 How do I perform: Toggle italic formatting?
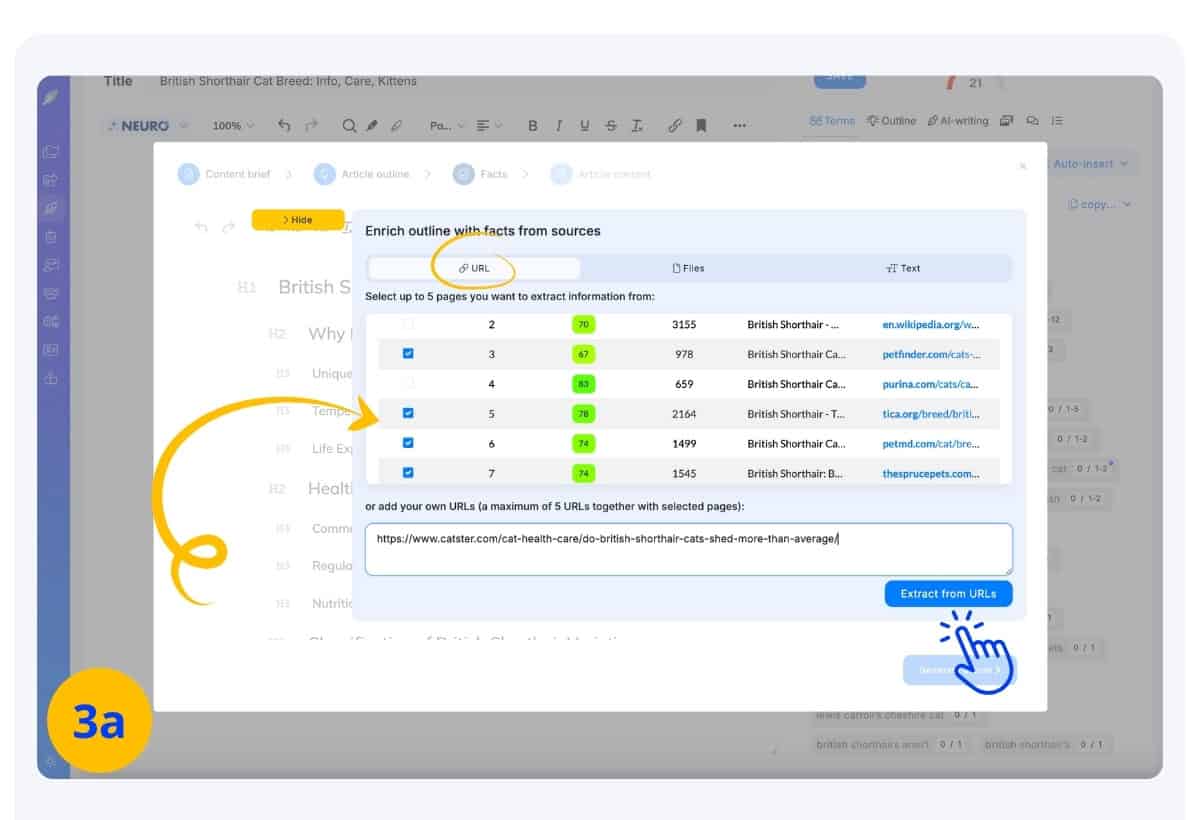(558, 126)
